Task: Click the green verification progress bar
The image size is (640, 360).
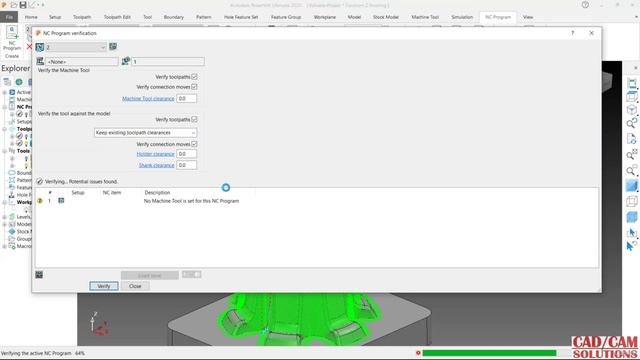Action: point(489,353)
